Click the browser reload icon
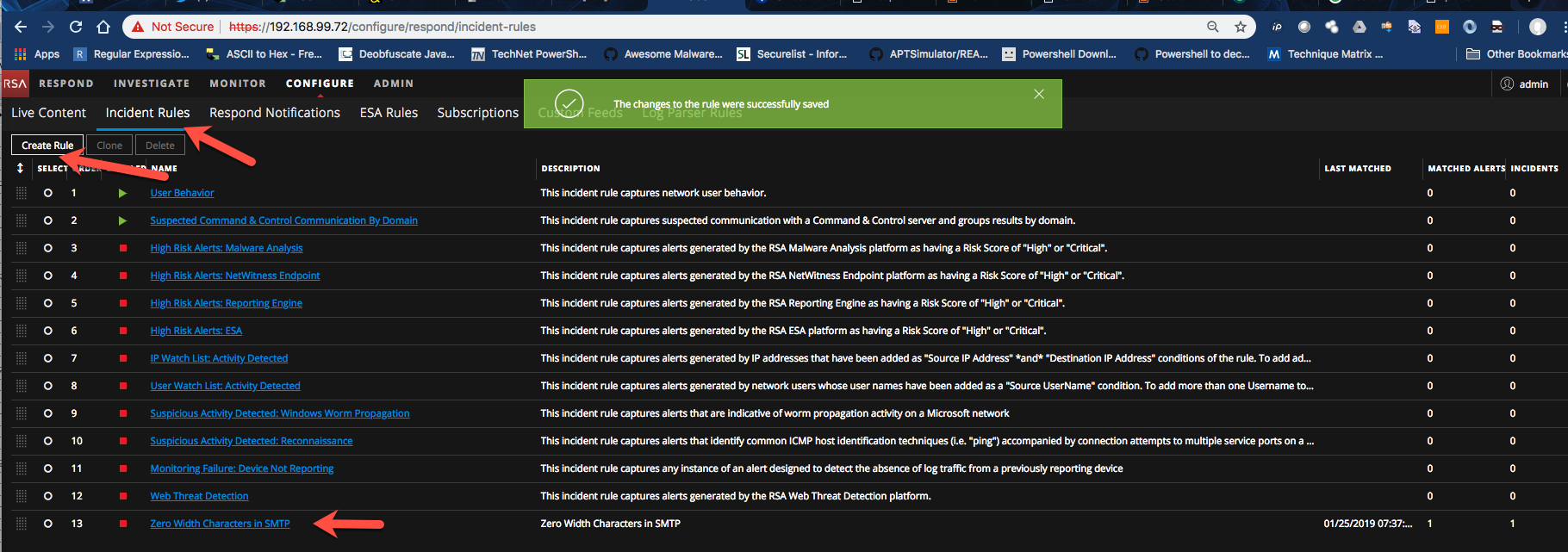This screenshot has width=1568, height=552. point(76,27)
